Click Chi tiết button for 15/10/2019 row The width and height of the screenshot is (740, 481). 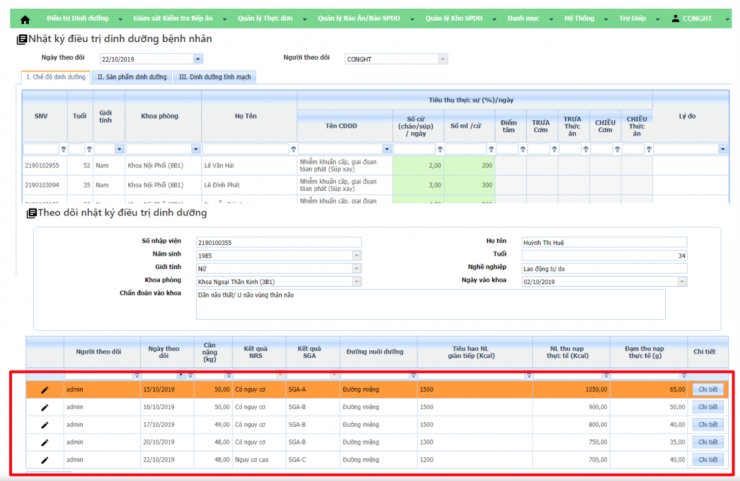[x=708, y=390]
